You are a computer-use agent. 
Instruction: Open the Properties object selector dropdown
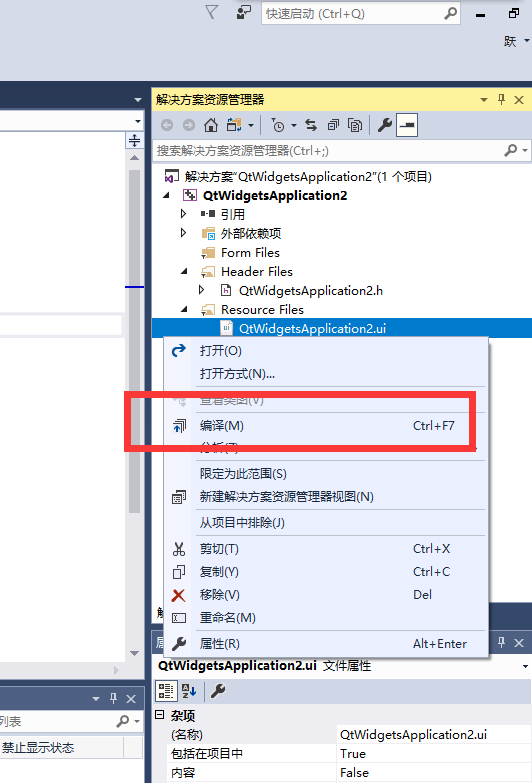pos(525,666)
